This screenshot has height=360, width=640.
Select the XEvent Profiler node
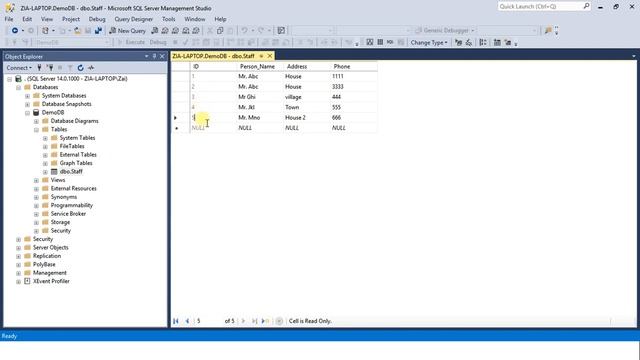point(51,281)
